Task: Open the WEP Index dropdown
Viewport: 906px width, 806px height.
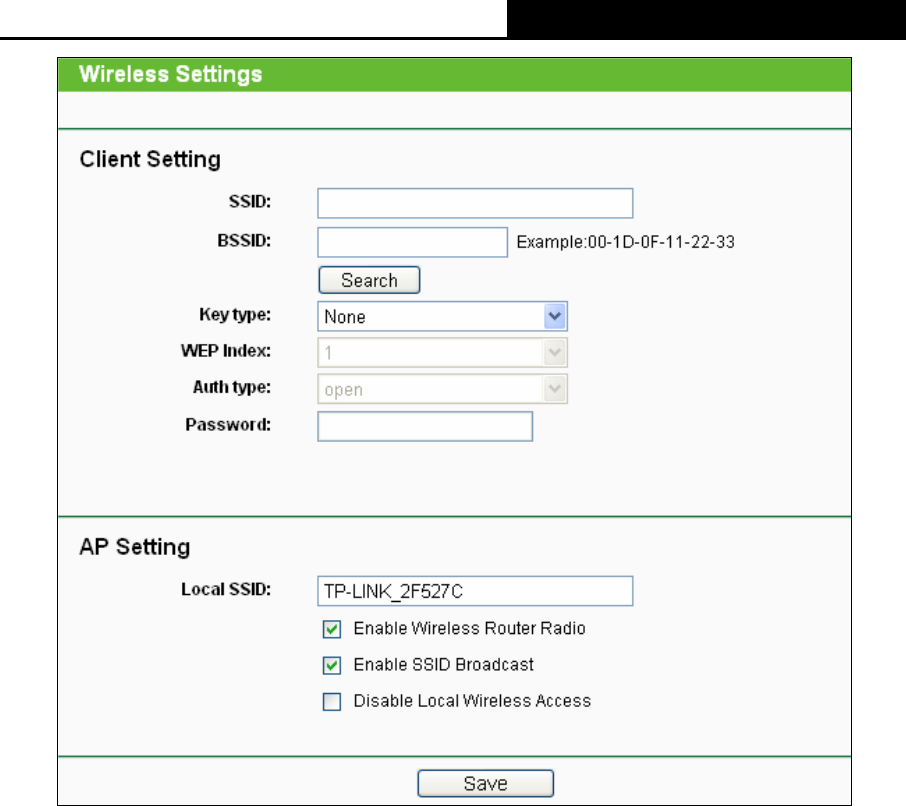Action: [x=443, y=352]
